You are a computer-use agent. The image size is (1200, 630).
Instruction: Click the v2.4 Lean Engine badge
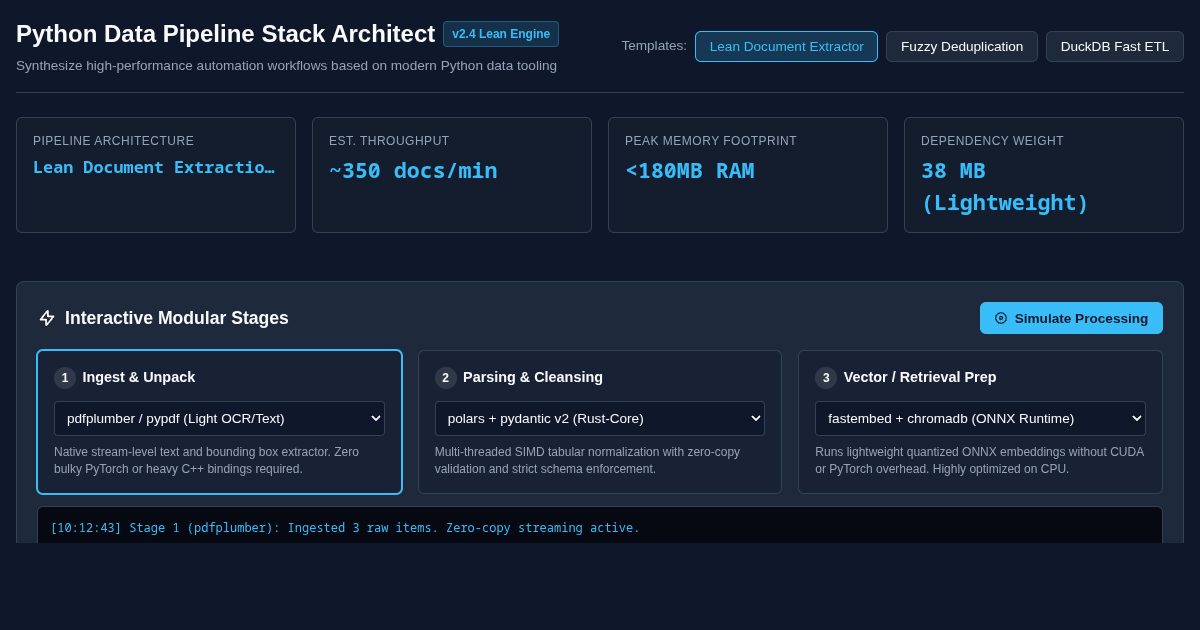[x=501, y=34]
